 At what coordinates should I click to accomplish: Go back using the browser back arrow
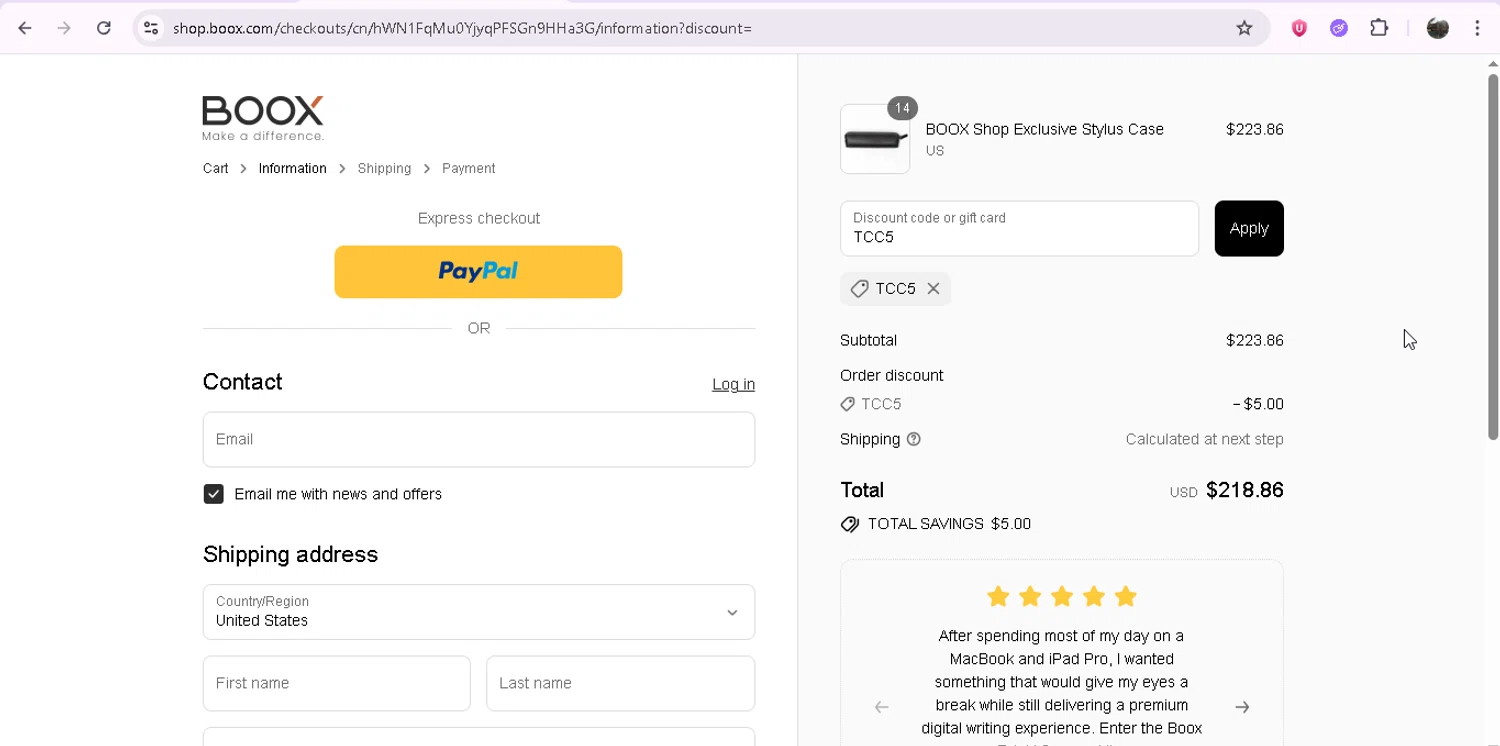point(25,28)
